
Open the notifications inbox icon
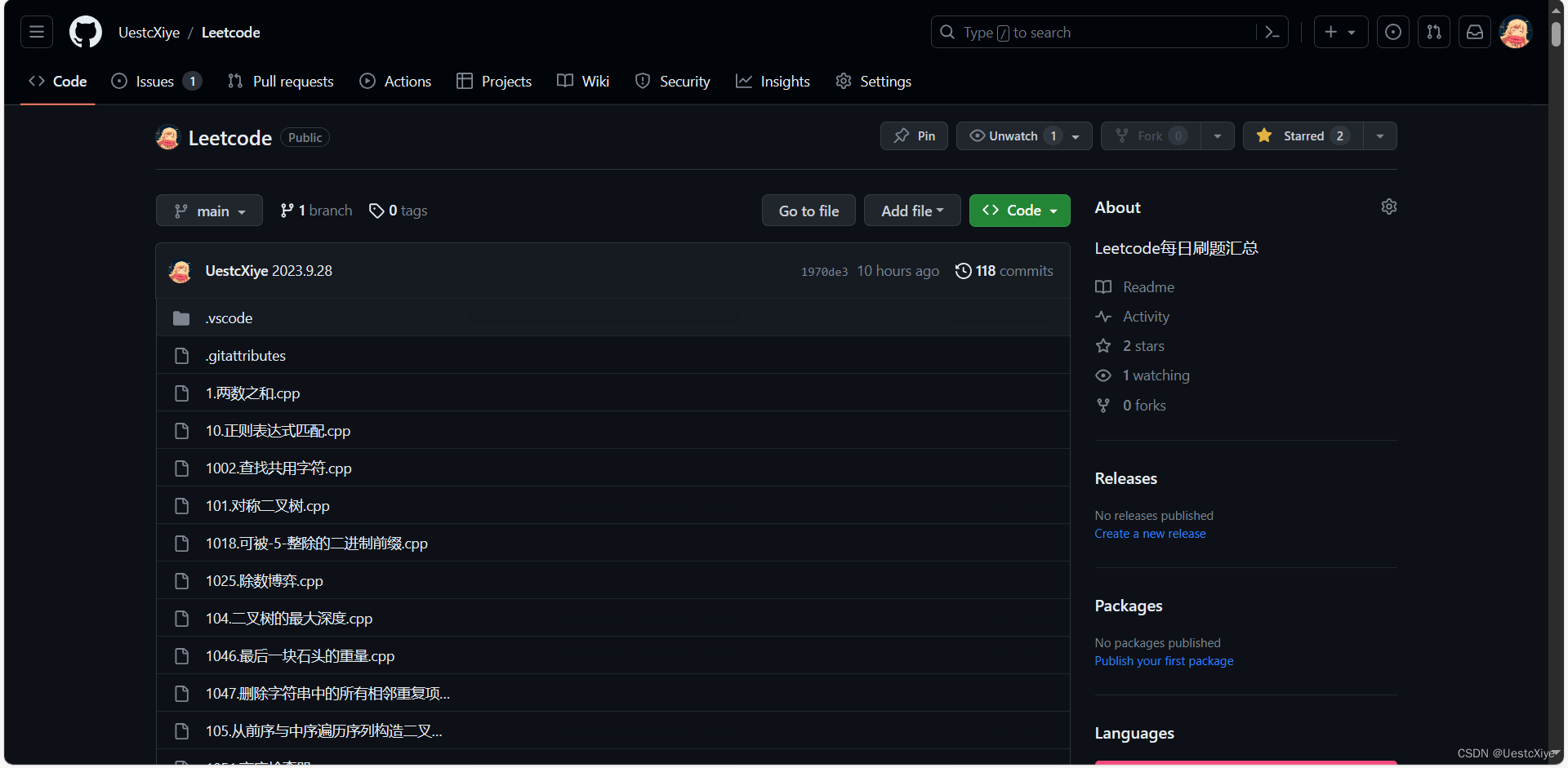(1475, 32)
